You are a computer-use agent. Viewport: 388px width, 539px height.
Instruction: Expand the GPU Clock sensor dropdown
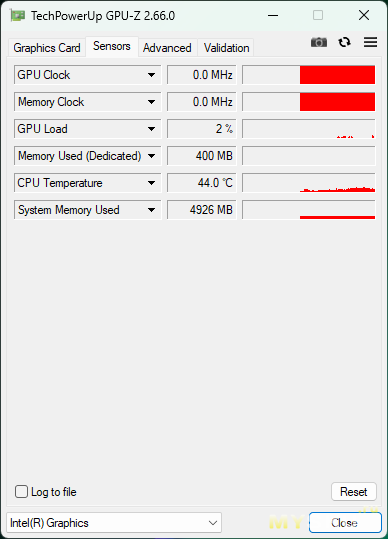pos(151,75)
